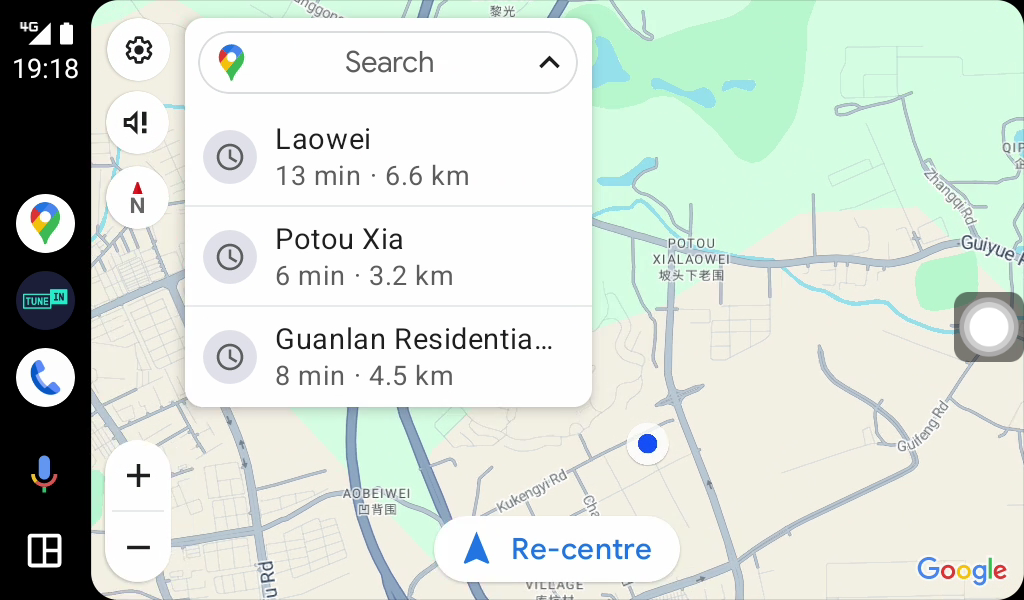Zoom in with the plus button

[138, 476]
